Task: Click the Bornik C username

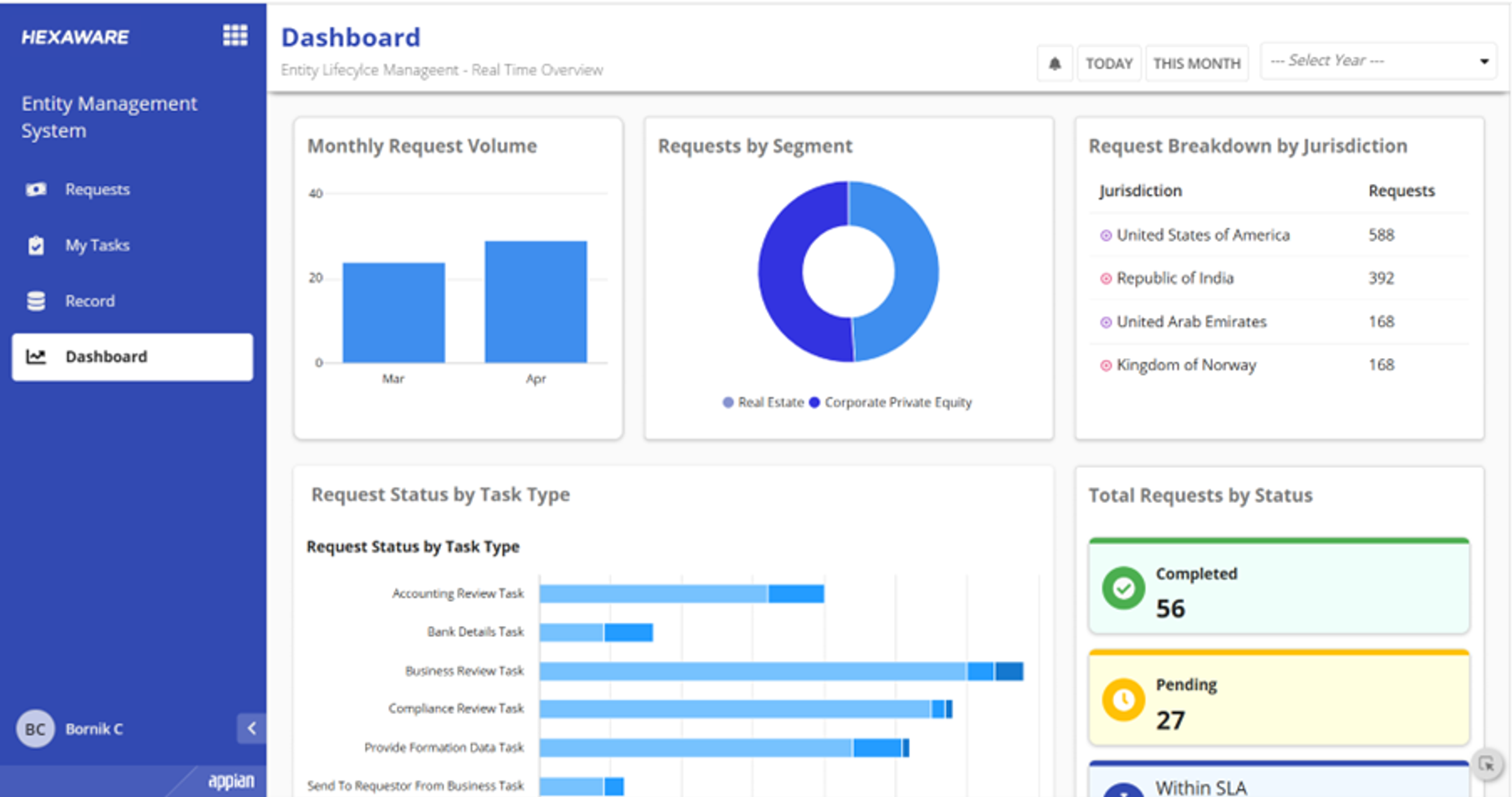Action: [x=94, y=729]
